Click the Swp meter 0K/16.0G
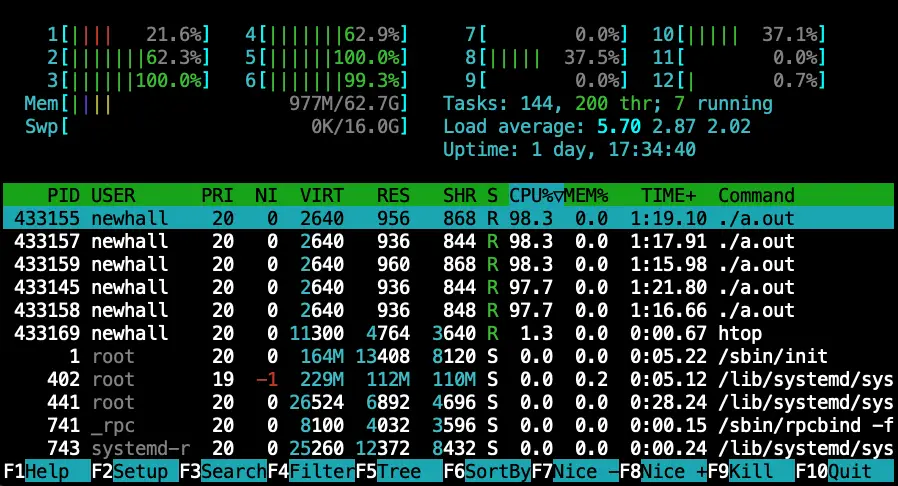Viewport: 898px width, 486px height. click(x=216, y=126)
